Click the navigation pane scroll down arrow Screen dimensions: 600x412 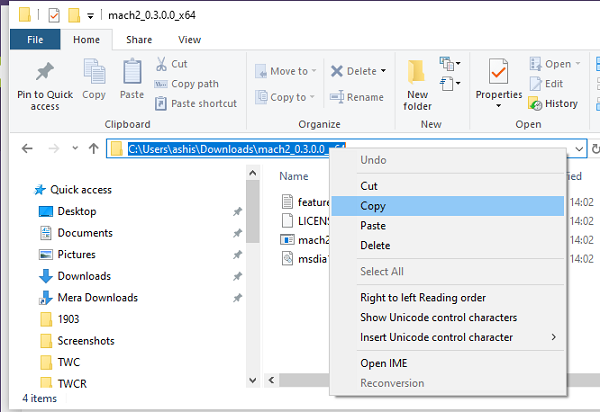click(253, 380)
